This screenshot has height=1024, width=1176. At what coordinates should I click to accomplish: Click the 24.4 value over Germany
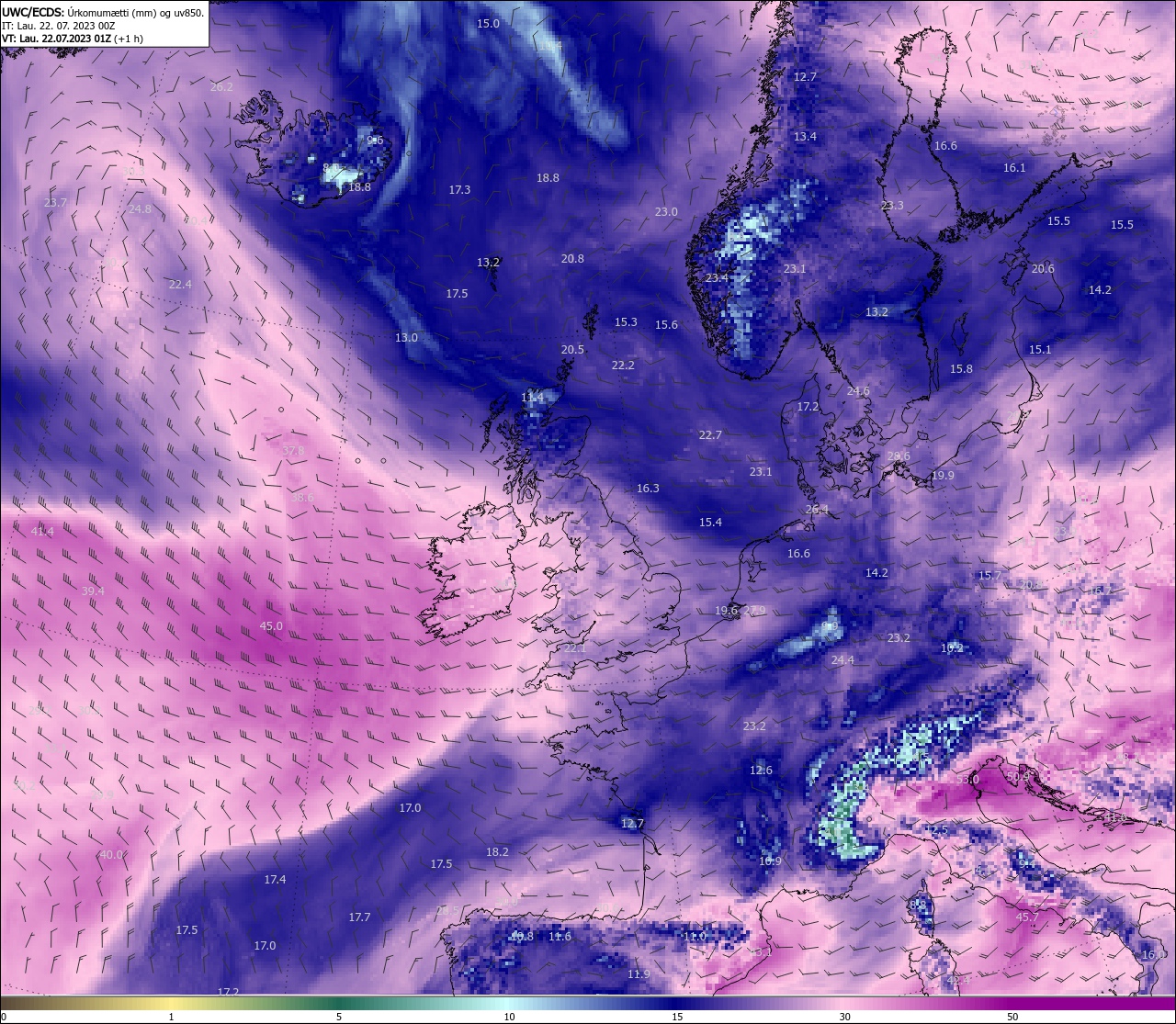(x=842, y=660)
